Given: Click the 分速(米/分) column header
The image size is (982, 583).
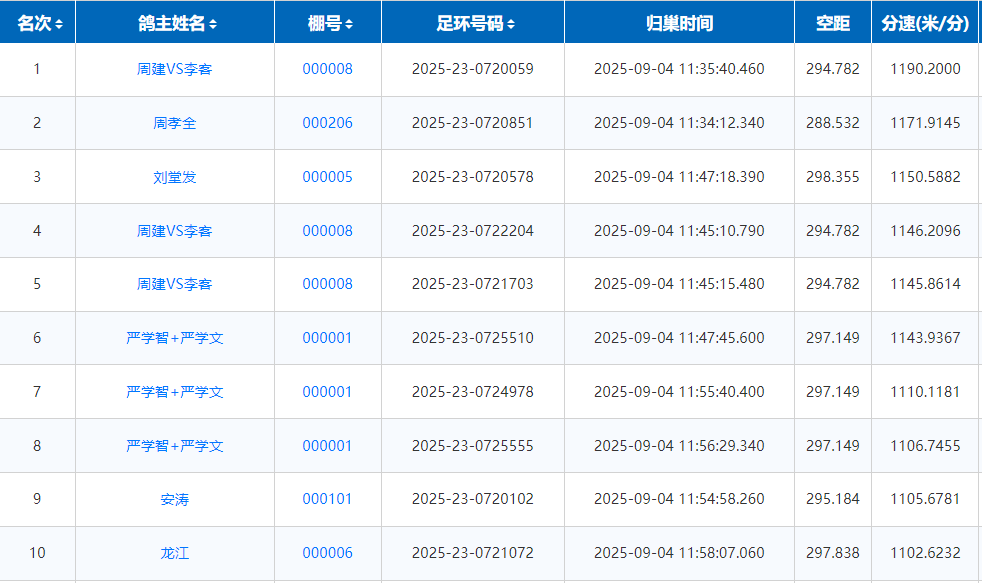Looking at the screenshot, I should pos(925,23).
